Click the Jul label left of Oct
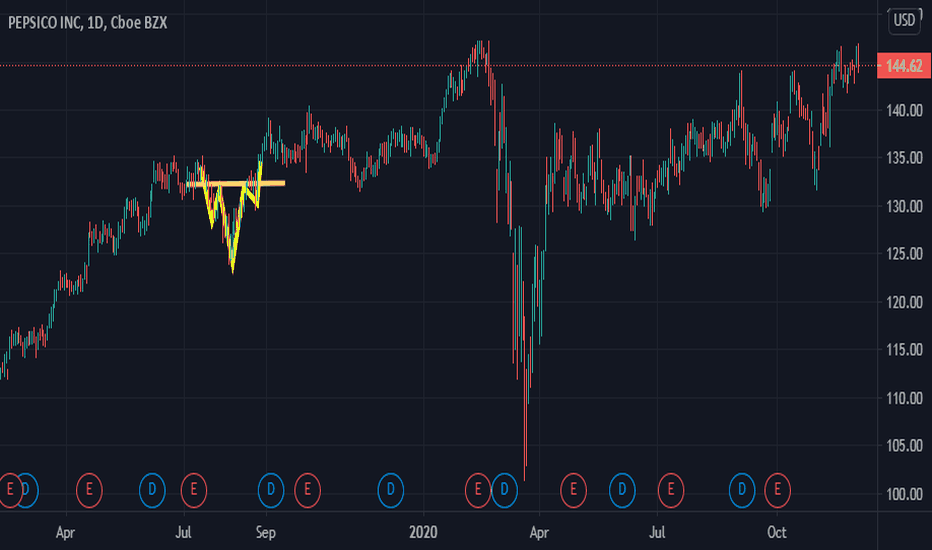Screen dimensions: 932x550 coord(657,532)
